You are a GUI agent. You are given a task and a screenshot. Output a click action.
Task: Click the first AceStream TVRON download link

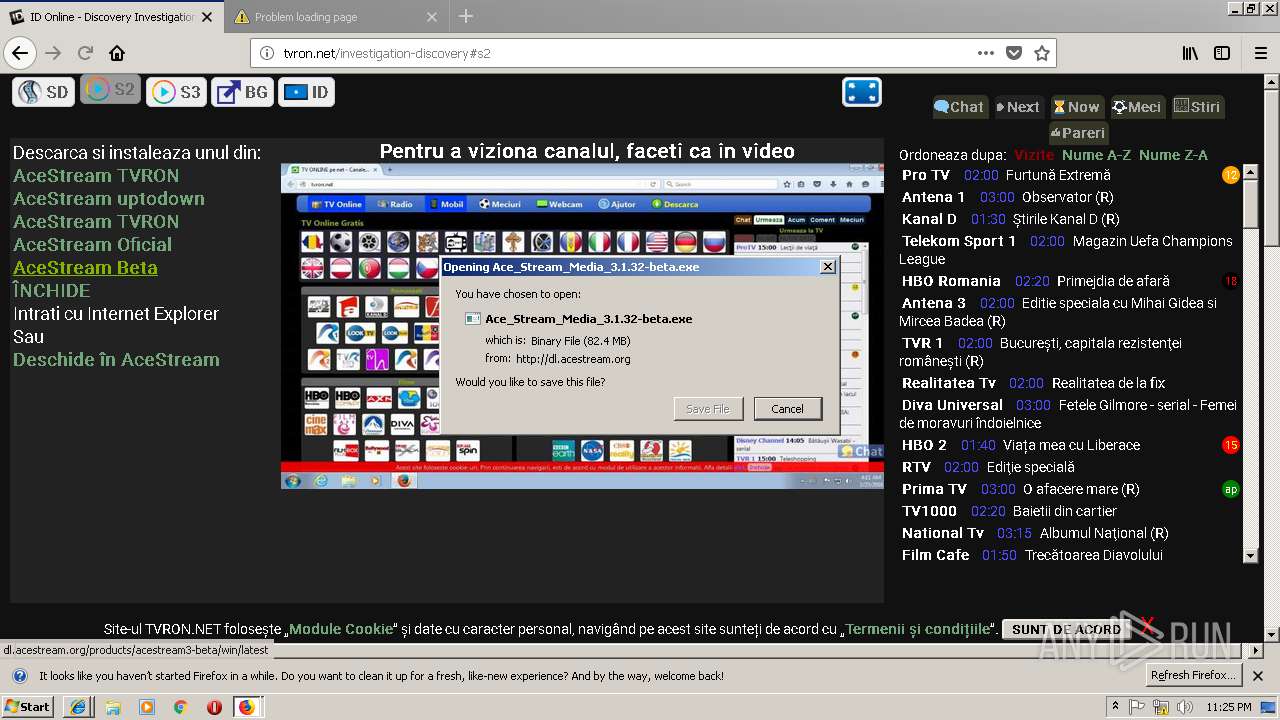tap(96, 176)
